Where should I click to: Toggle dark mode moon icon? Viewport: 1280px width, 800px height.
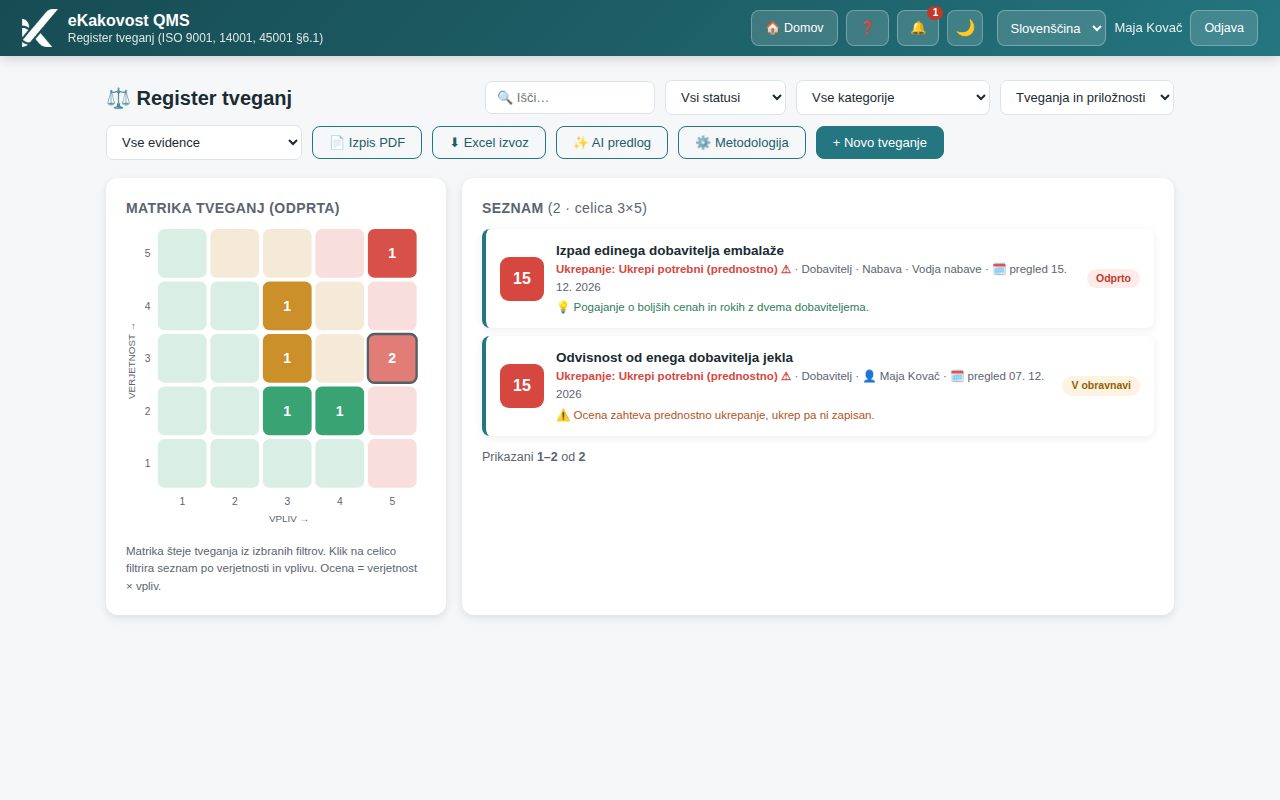click(x=965, y=28)
